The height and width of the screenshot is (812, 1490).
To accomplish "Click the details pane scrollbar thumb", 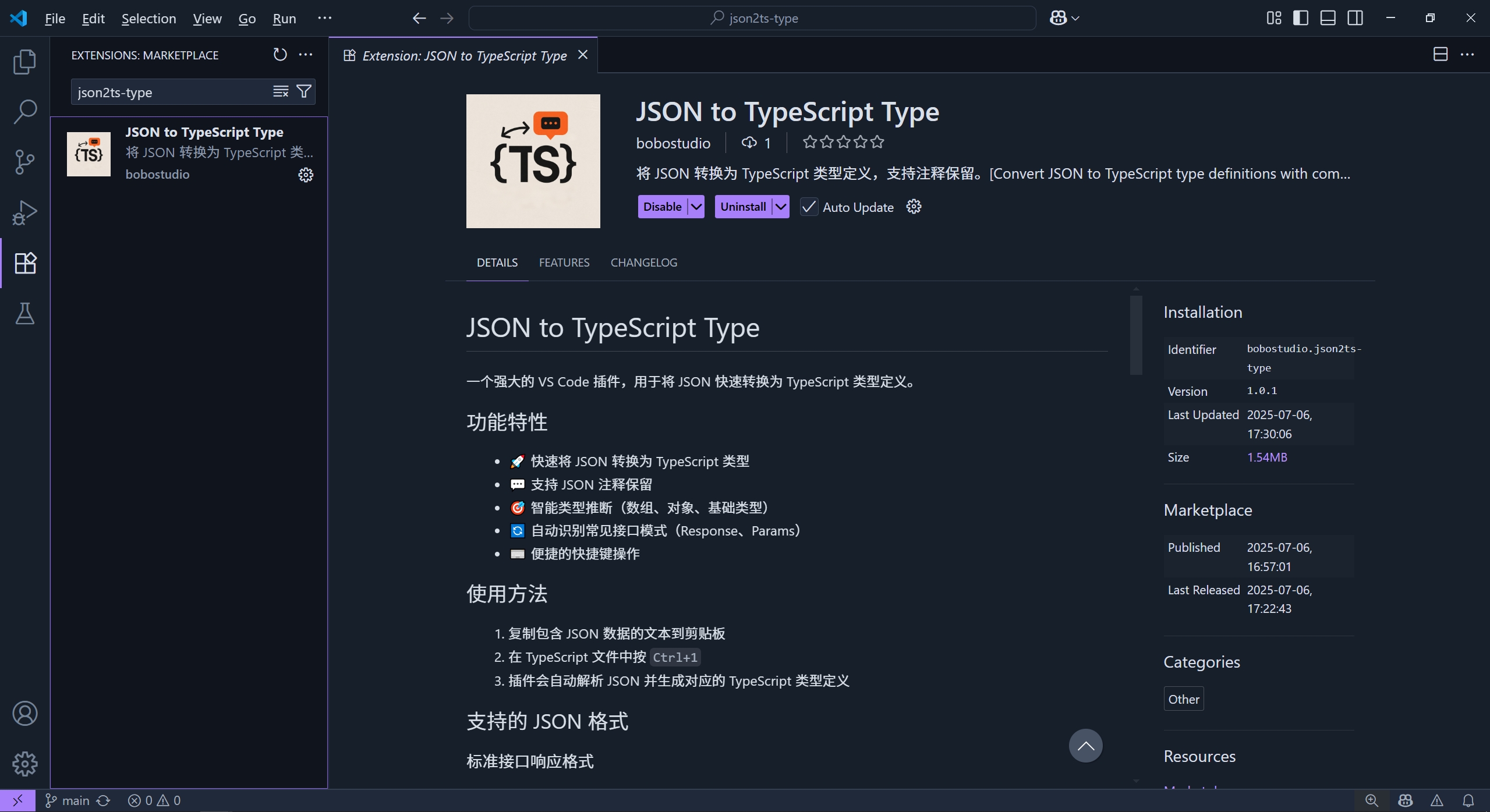I will (x=1136, y=335).
